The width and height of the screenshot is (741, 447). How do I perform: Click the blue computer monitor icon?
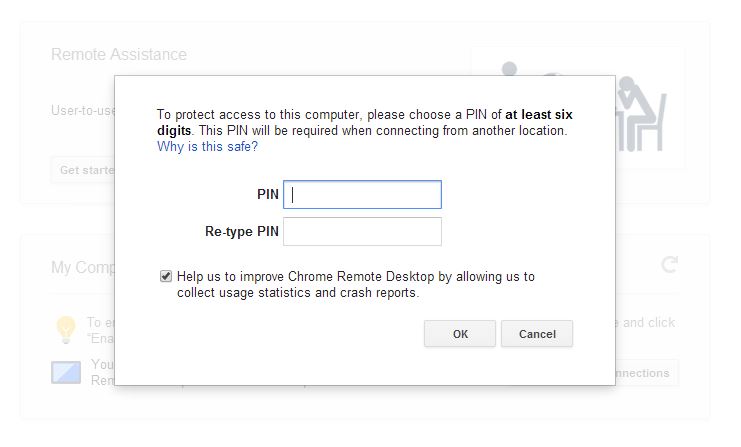coord(66,372)
